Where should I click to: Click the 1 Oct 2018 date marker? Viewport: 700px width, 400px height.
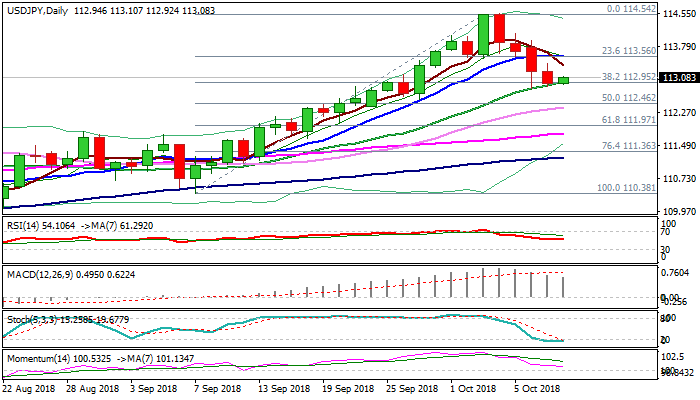click(472, 388)
